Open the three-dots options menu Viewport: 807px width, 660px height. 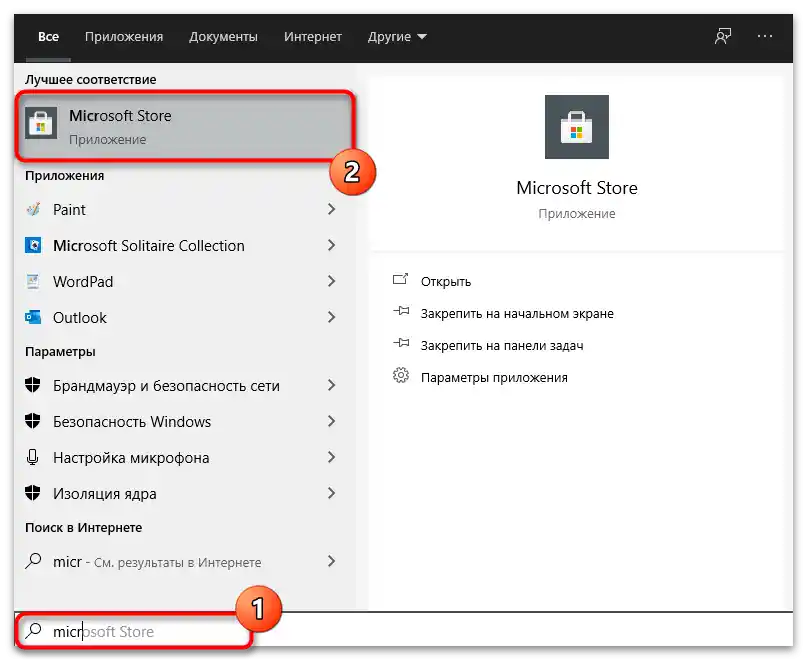[764, 37]
